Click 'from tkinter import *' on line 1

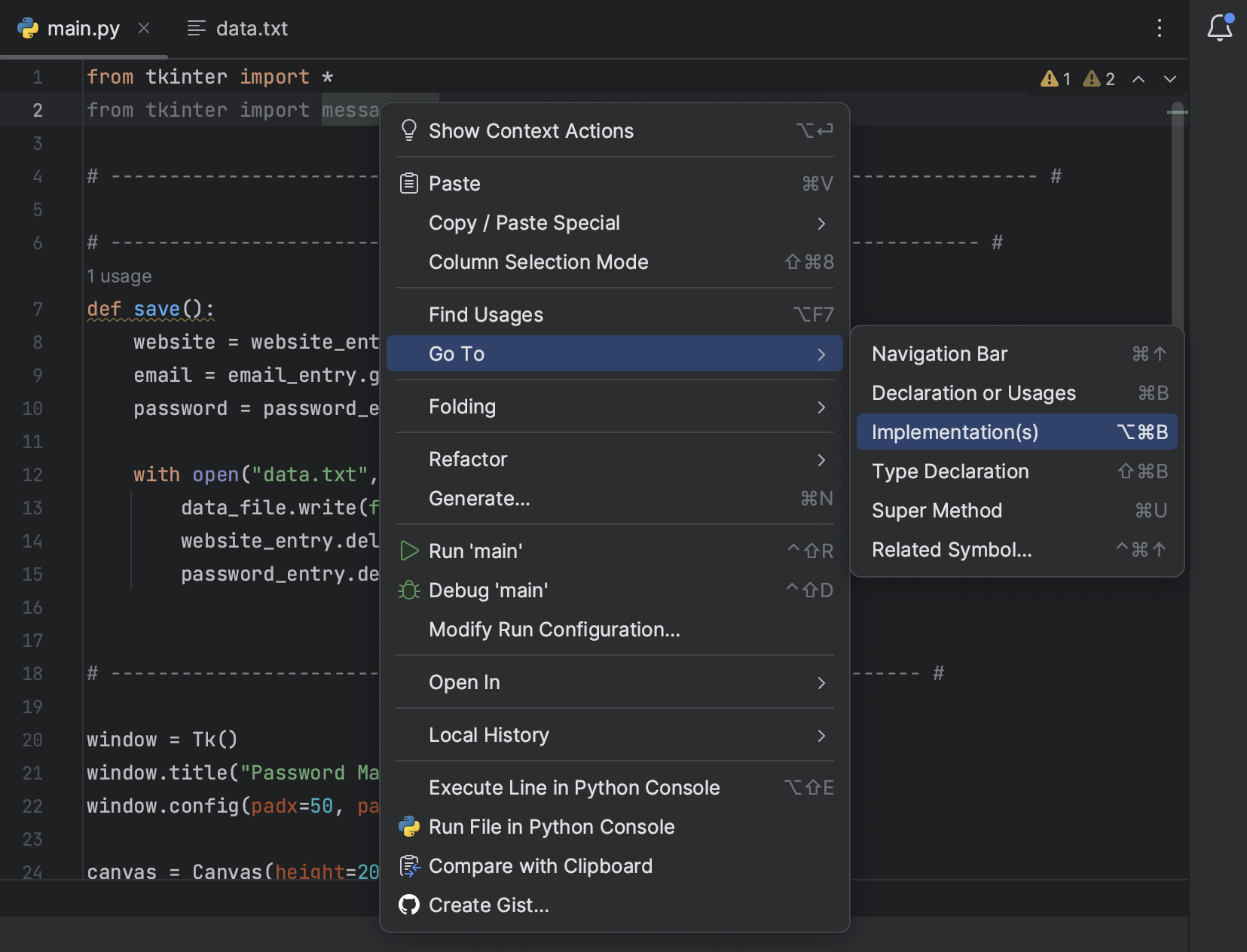210,77
